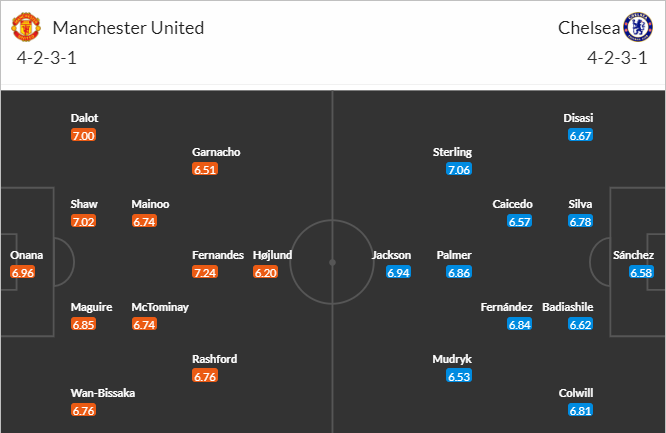The image size is (666, 433).
Task: Select Colwill's 6.81 rating badge
Action: (x=579, y=410)
